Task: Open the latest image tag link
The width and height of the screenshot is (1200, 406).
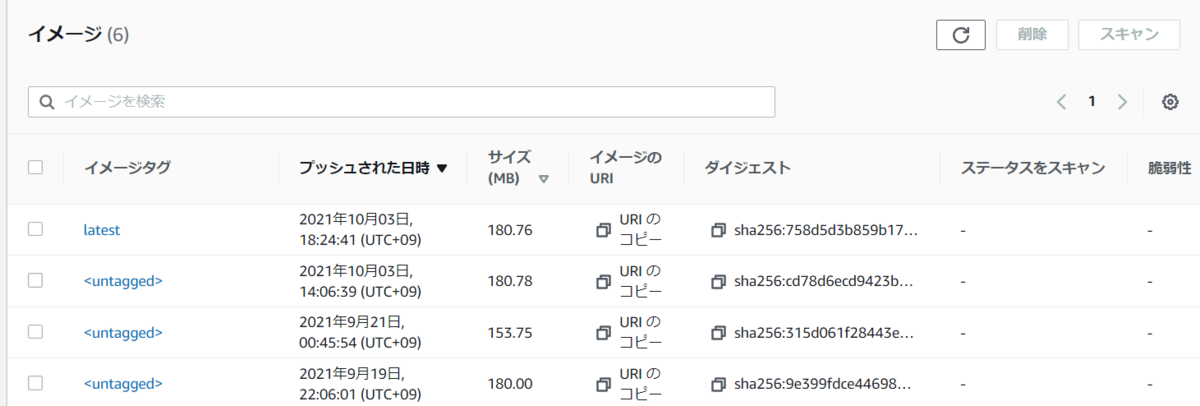Action: coord(101,230)
